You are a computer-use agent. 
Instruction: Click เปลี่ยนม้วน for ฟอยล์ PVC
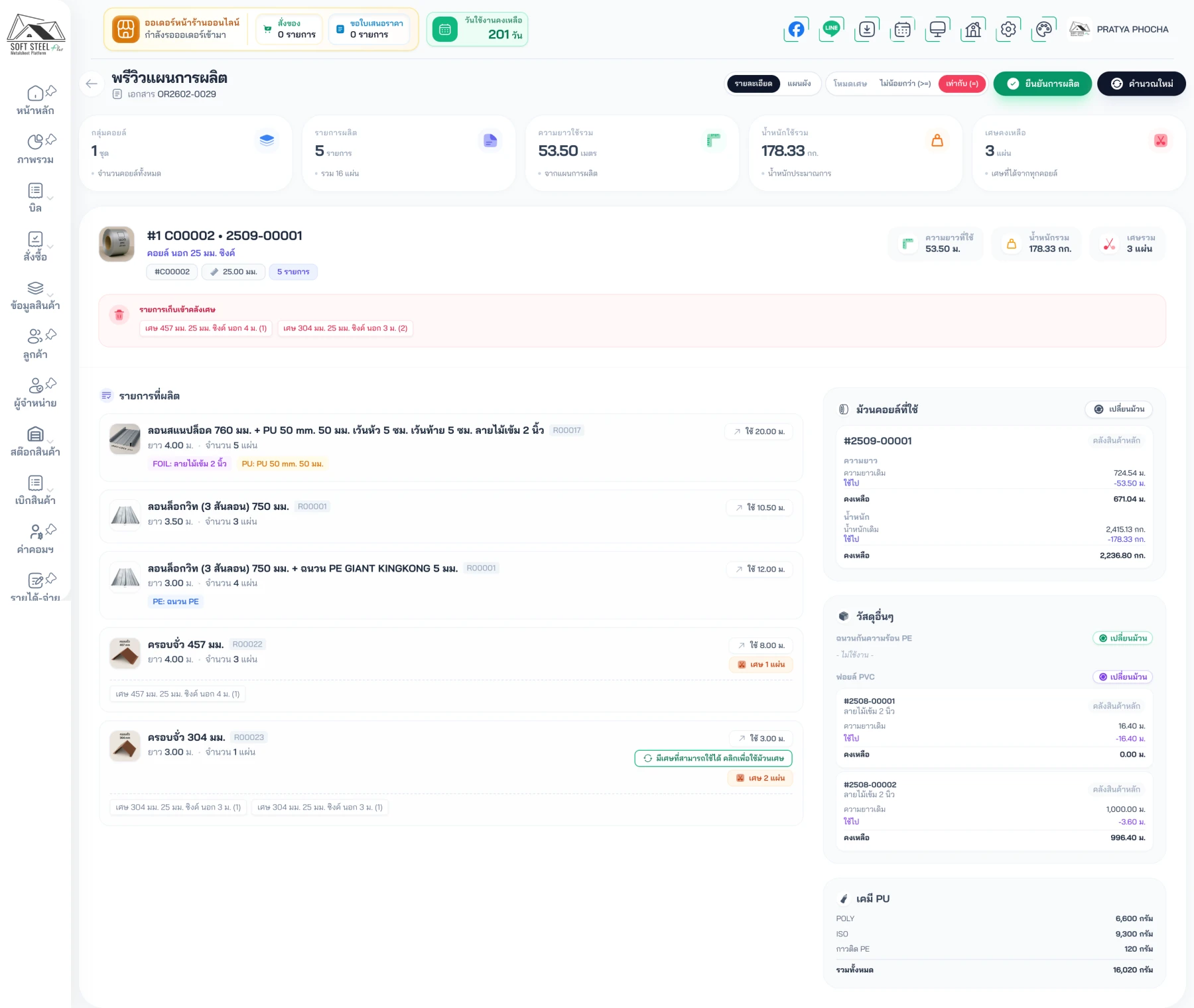coord(1122,676)
